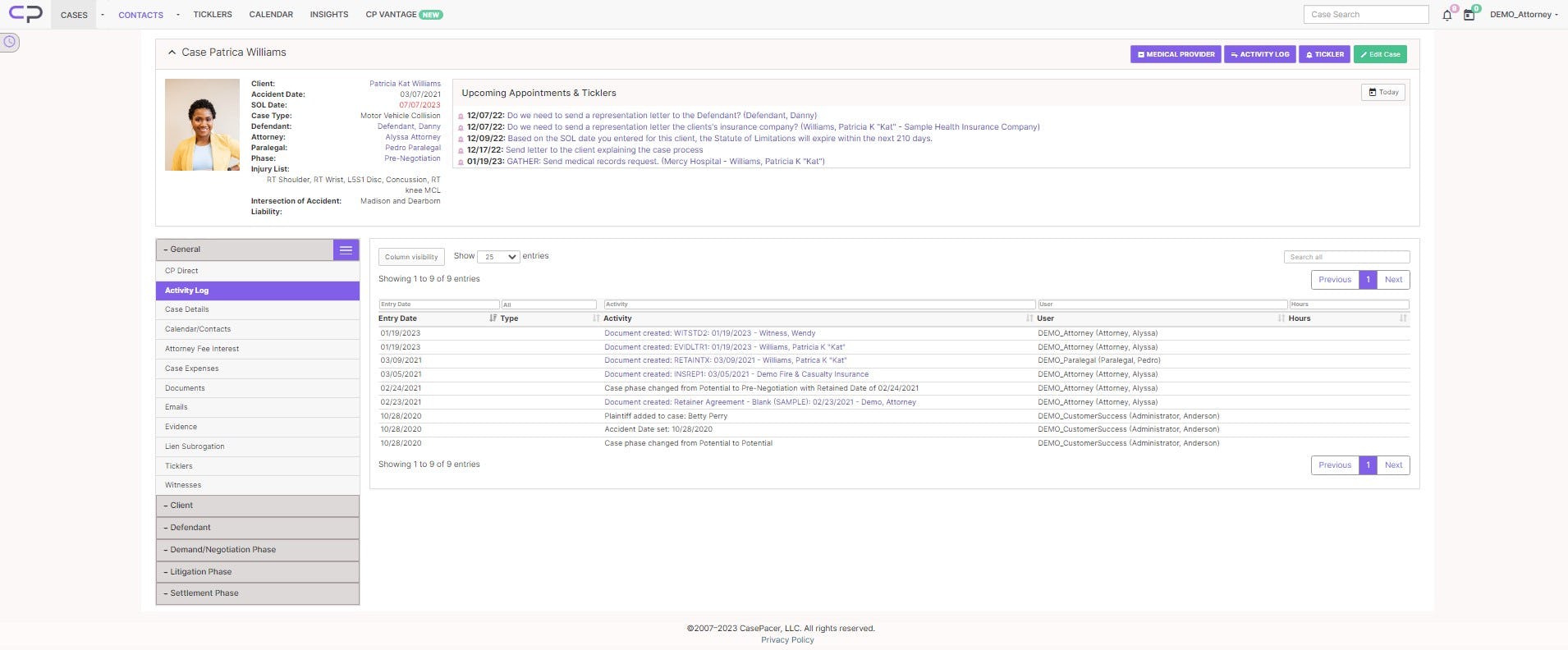Select Case Details in sidebar

[258, 310]
